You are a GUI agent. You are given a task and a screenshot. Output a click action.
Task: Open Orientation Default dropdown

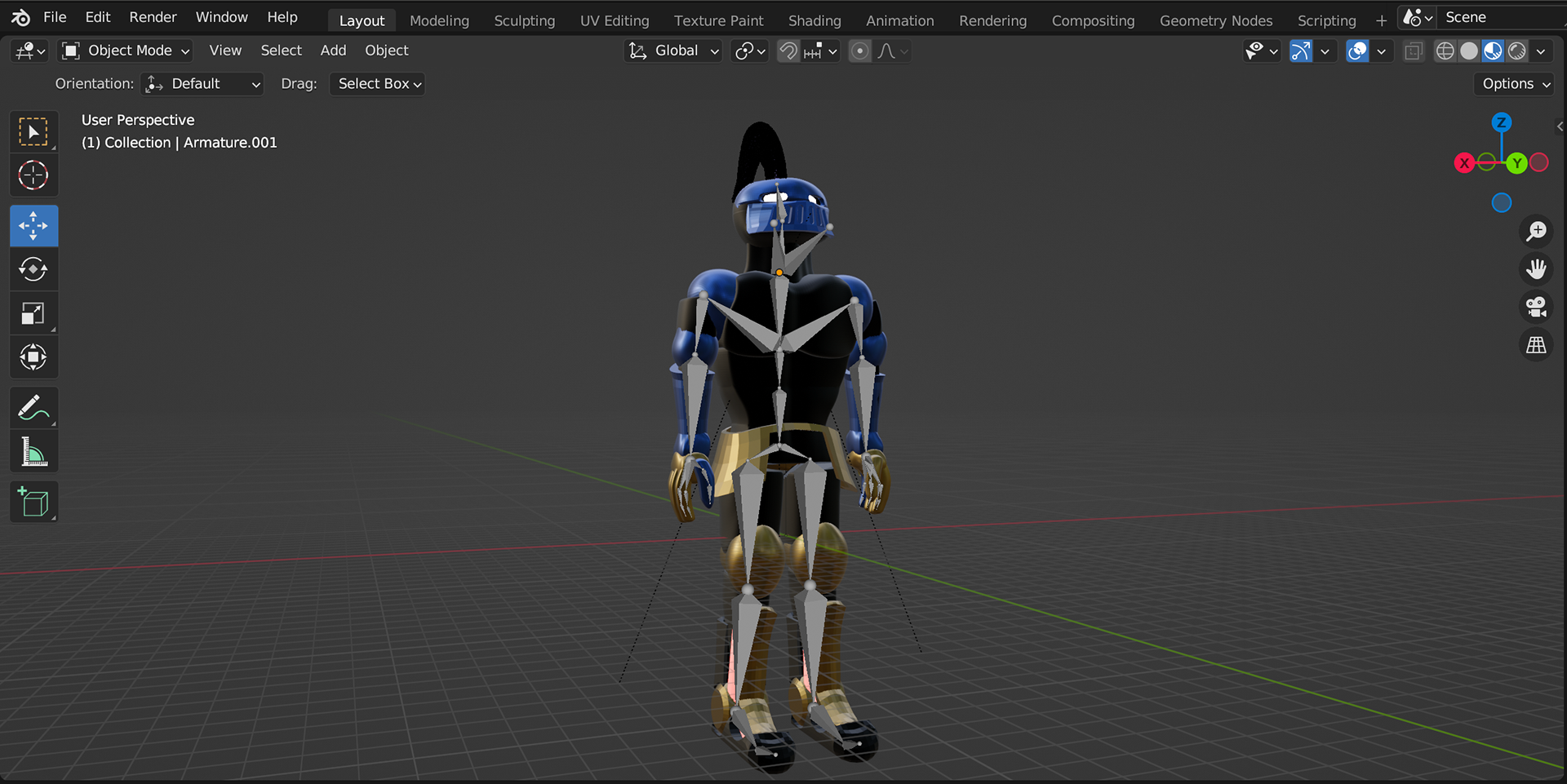(202, 84)
